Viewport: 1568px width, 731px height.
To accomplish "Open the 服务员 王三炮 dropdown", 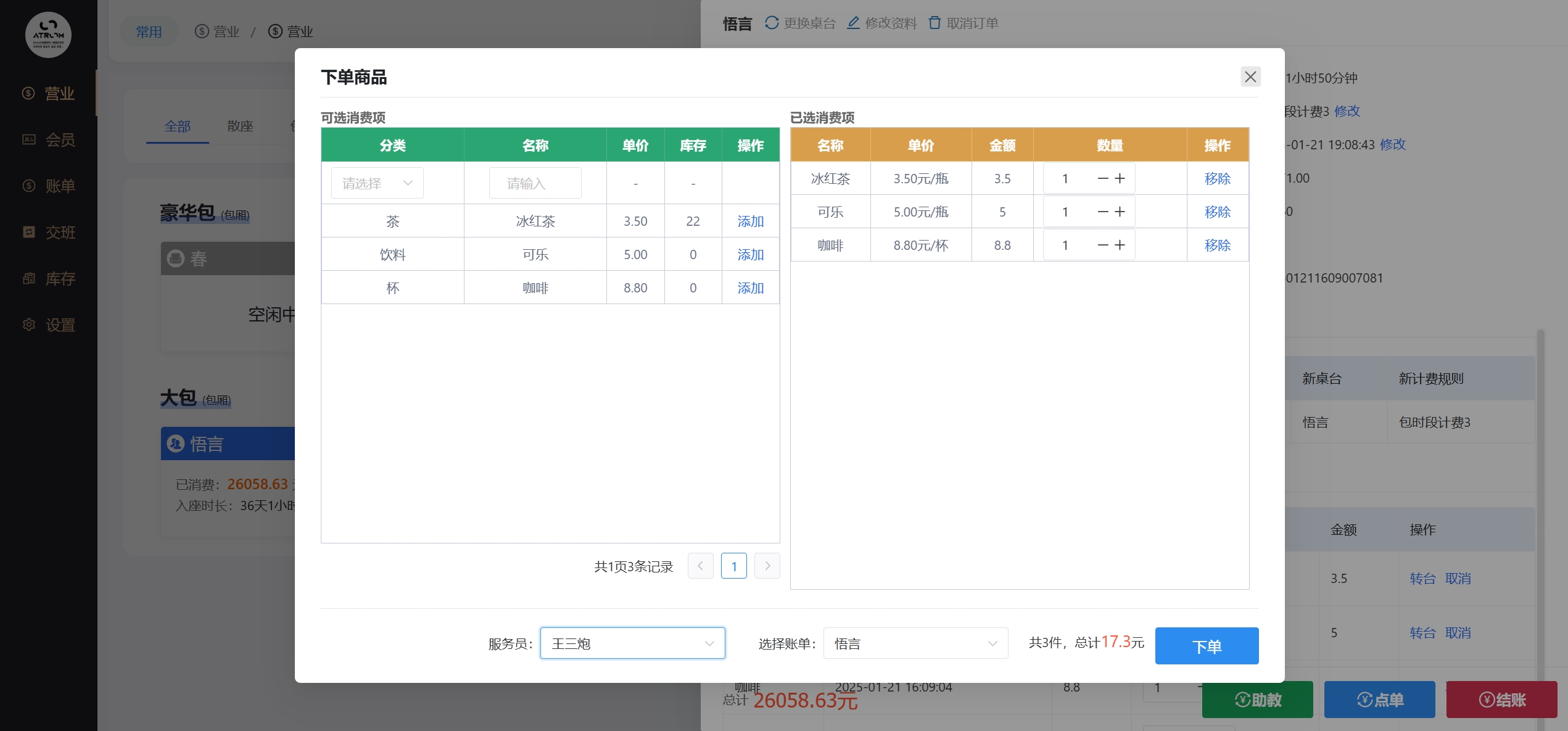I will tap(632, 643).
